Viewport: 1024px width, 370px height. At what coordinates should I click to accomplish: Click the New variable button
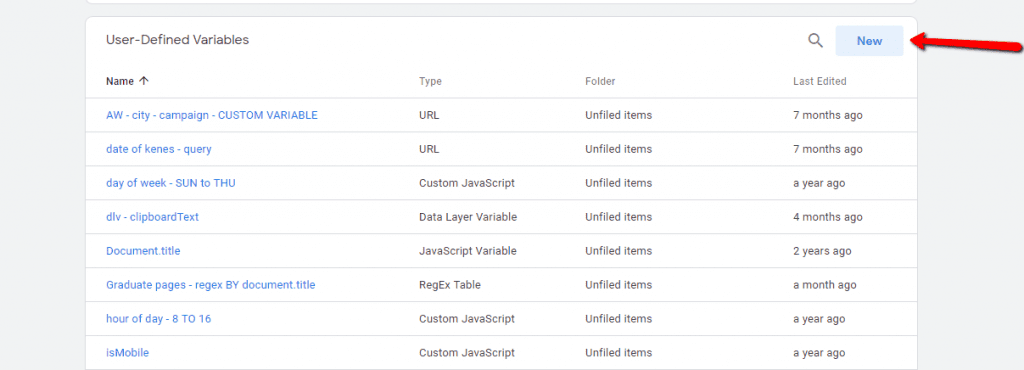(x=869, y=40)
